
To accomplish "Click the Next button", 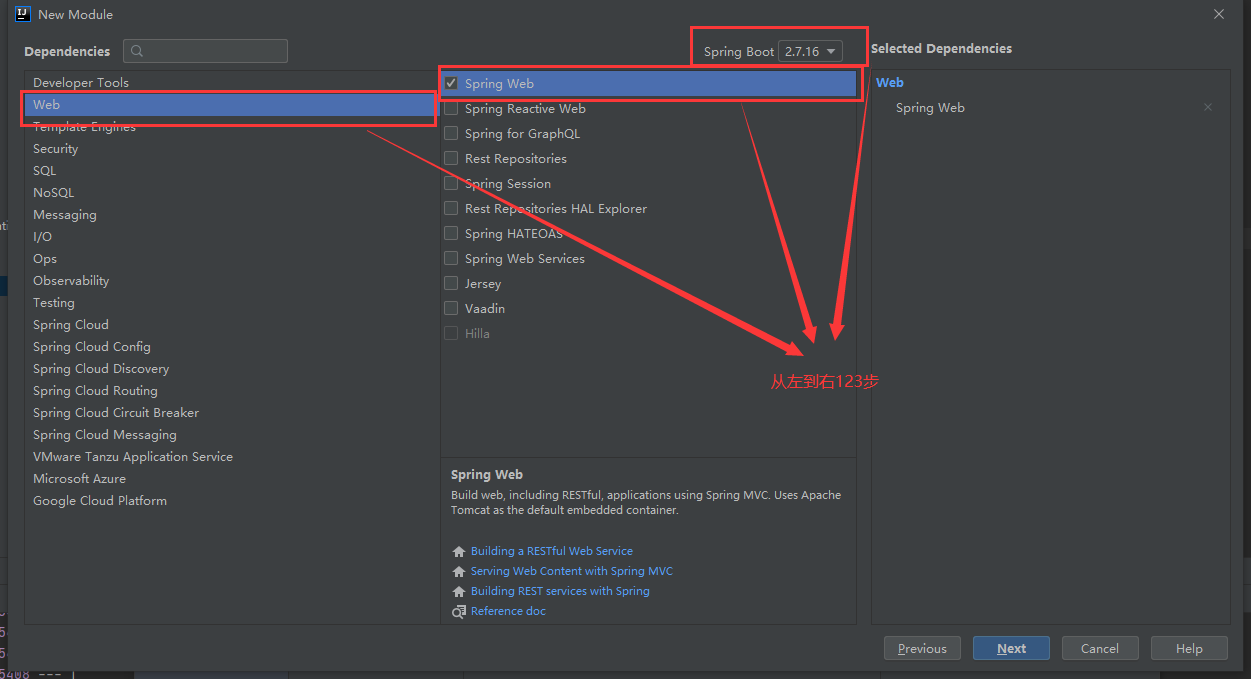I will tap(1011, 649).
